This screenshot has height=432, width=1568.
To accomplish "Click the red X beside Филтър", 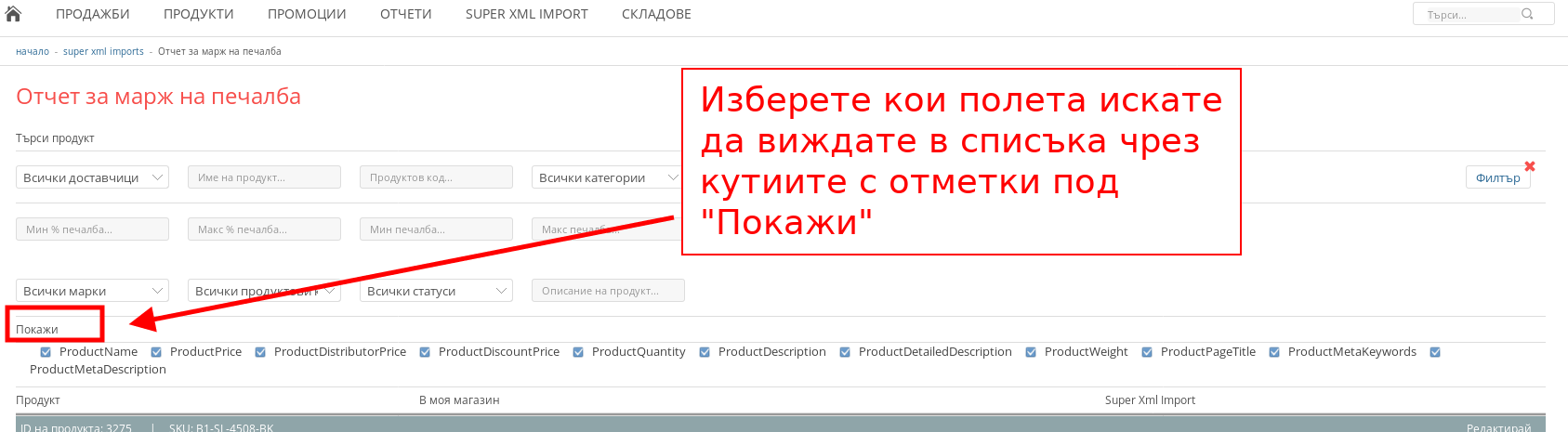I will tap(1530, 166).
